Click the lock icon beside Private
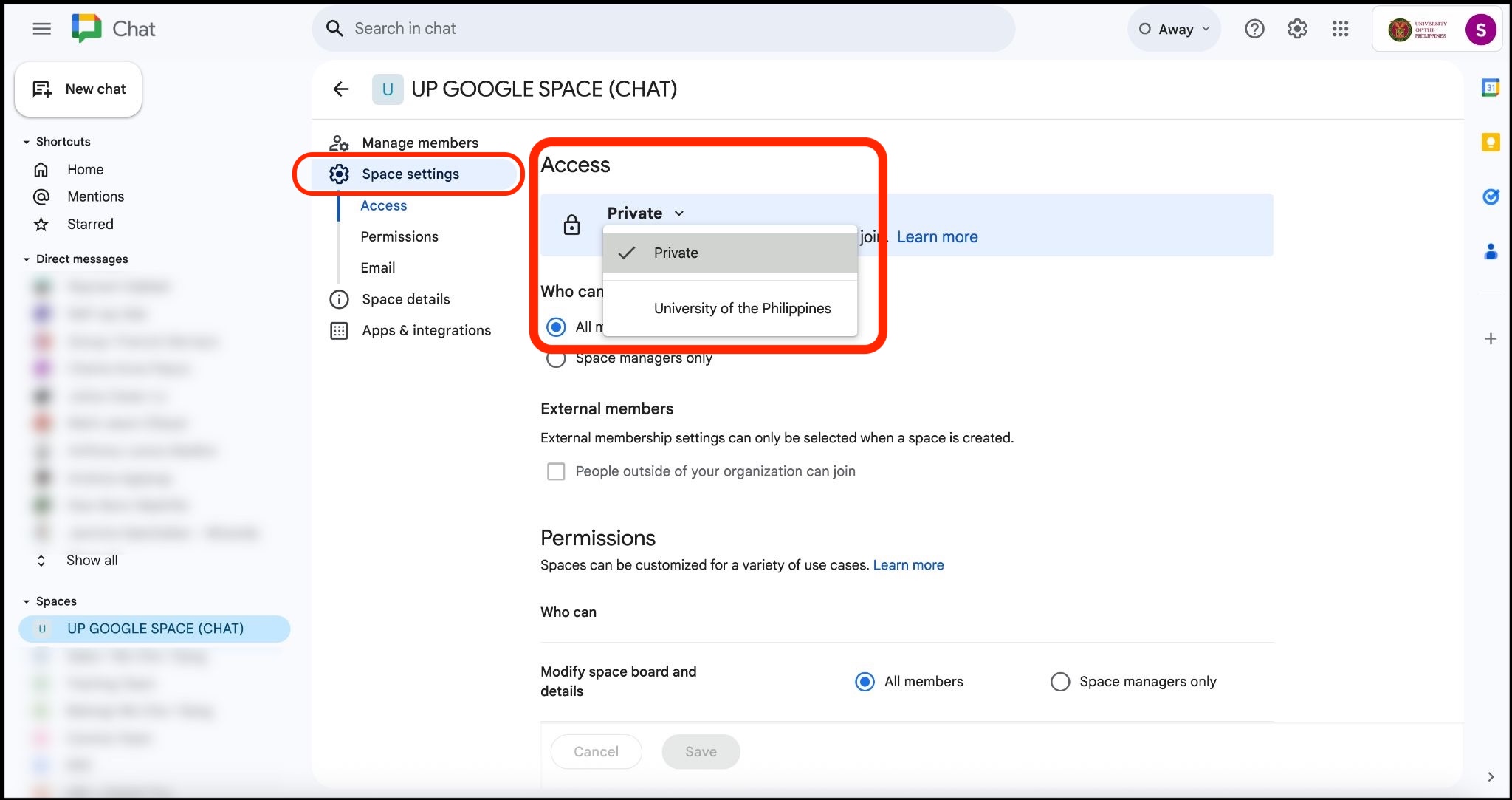 pos(571,225)
